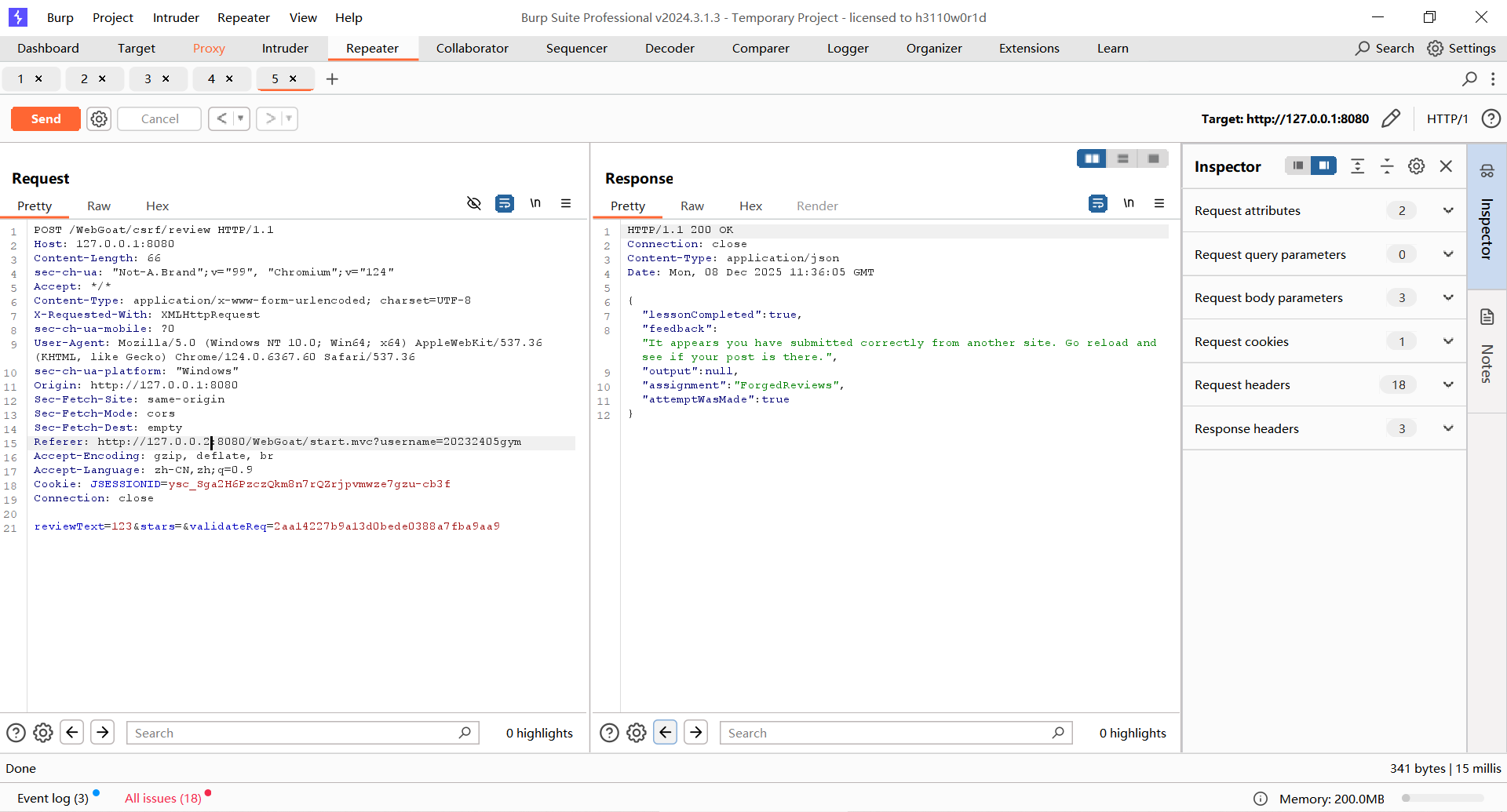The width and height of the screenshot is (1507, 812).
Task: Open Inspector settings gear
Action: coord(1417,166)
